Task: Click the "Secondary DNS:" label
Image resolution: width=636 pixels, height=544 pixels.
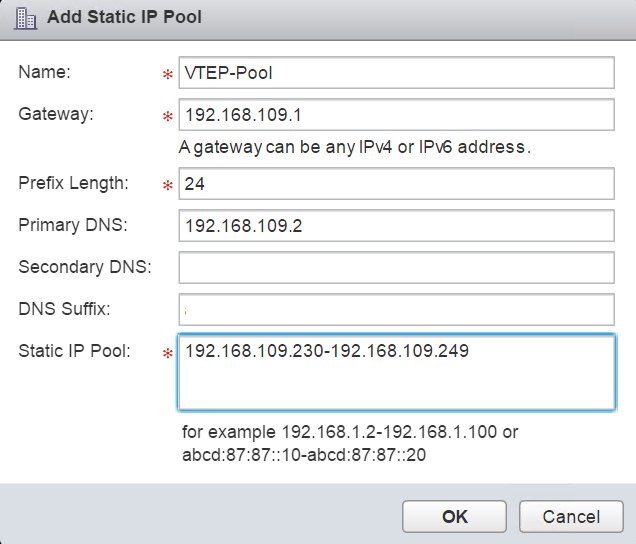Action: [84, 267]
